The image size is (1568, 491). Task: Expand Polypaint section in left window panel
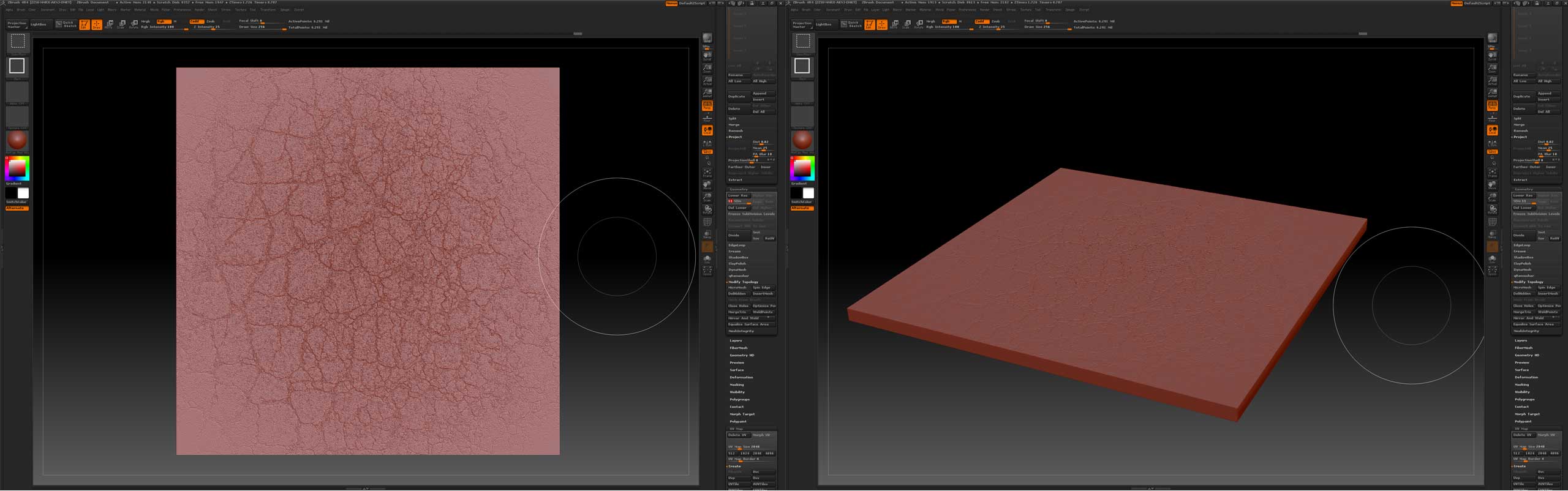point(738,422)
